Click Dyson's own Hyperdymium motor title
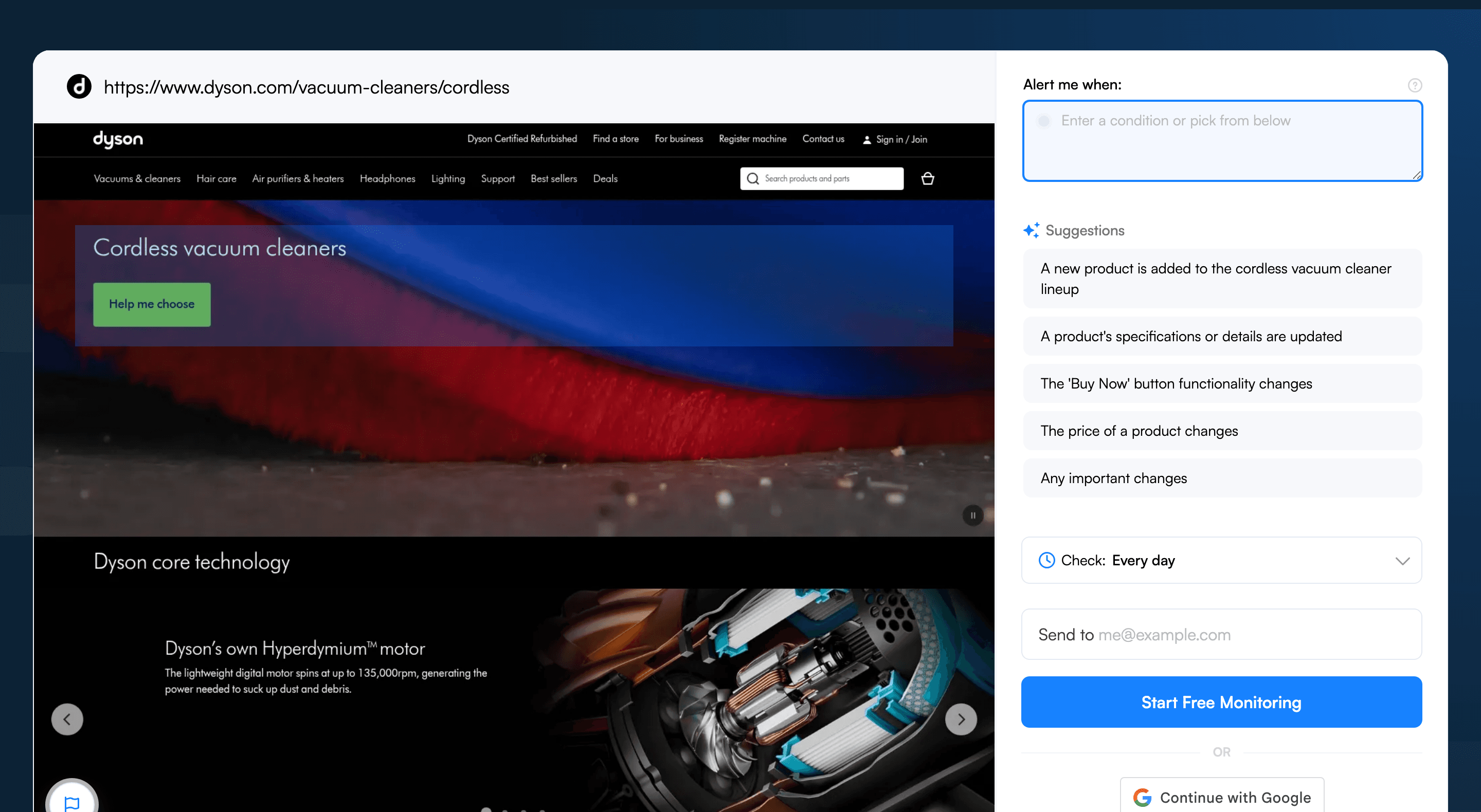1481x812 pixels. tap(295, 648)
